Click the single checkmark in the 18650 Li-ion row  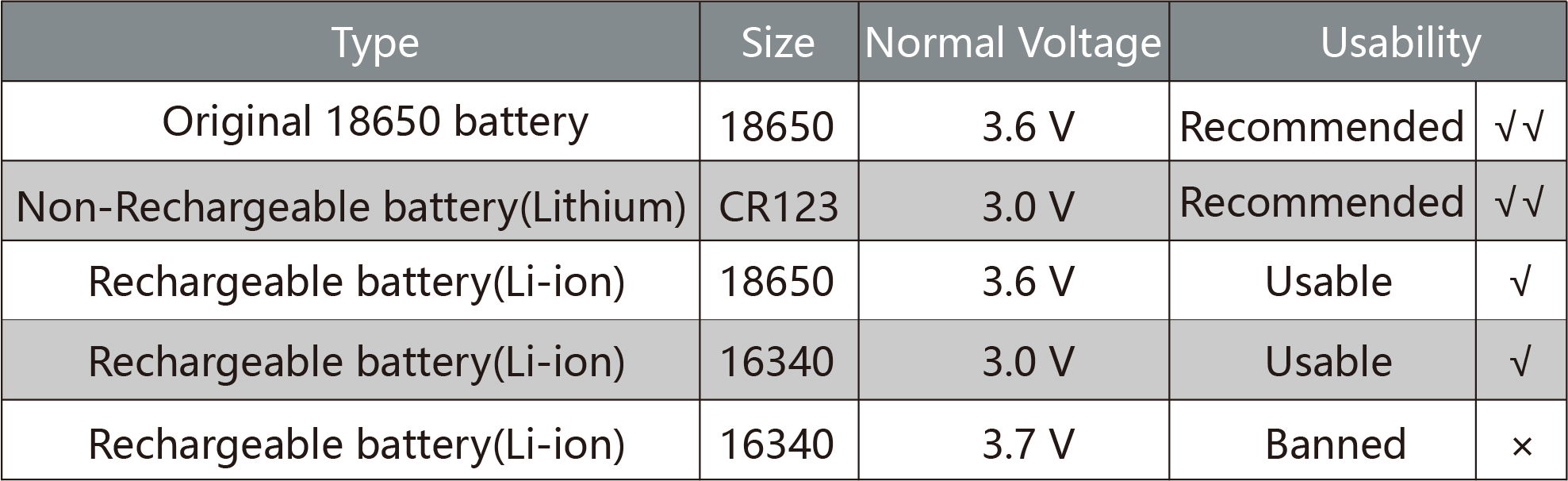1520,283
